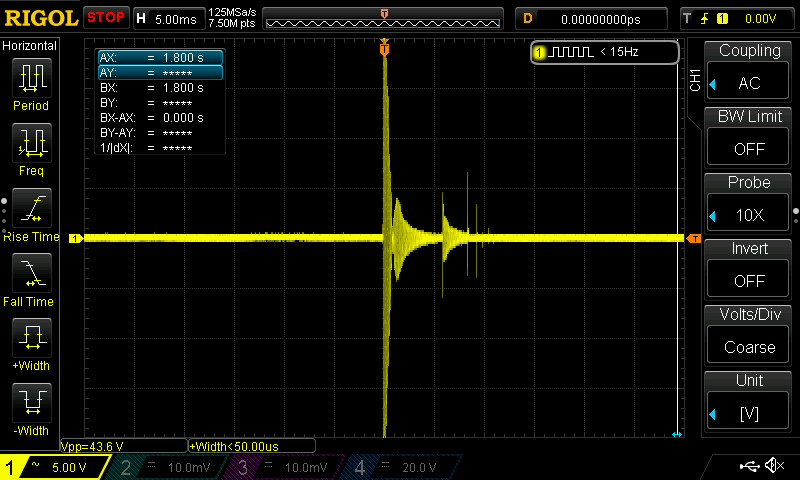This screenshot has height=480, width=800.
Task: Select the -Width measurement icon
Action: 32,402
